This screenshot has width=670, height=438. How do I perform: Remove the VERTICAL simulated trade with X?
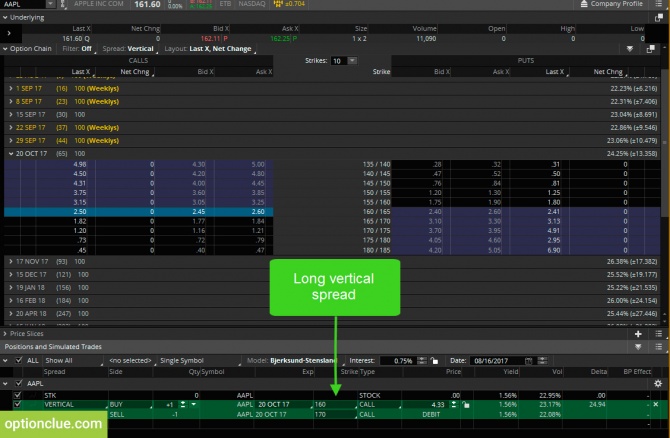pos(656,404)
